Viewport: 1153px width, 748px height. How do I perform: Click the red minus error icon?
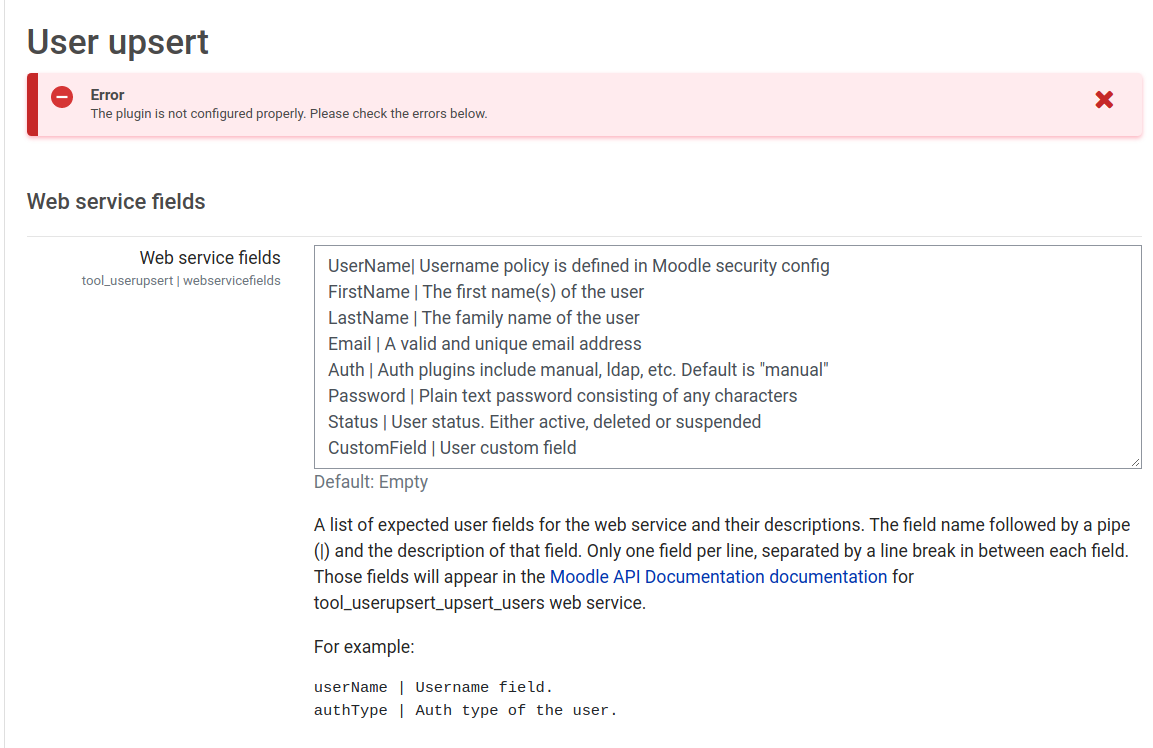click(63, 97)
